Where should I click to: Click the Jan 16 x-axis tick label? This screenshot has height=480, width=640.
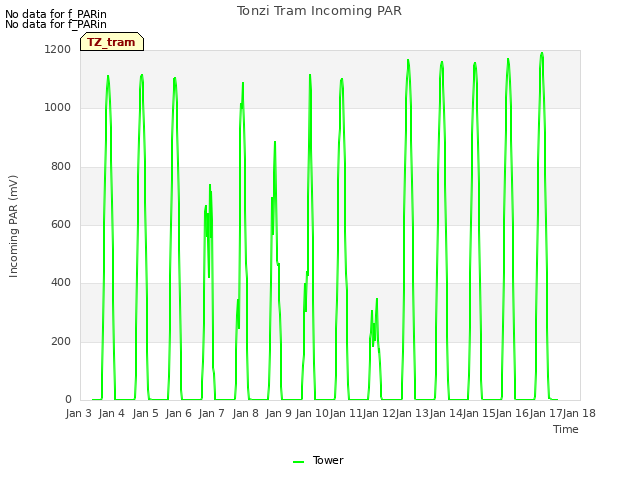point(513,413)
